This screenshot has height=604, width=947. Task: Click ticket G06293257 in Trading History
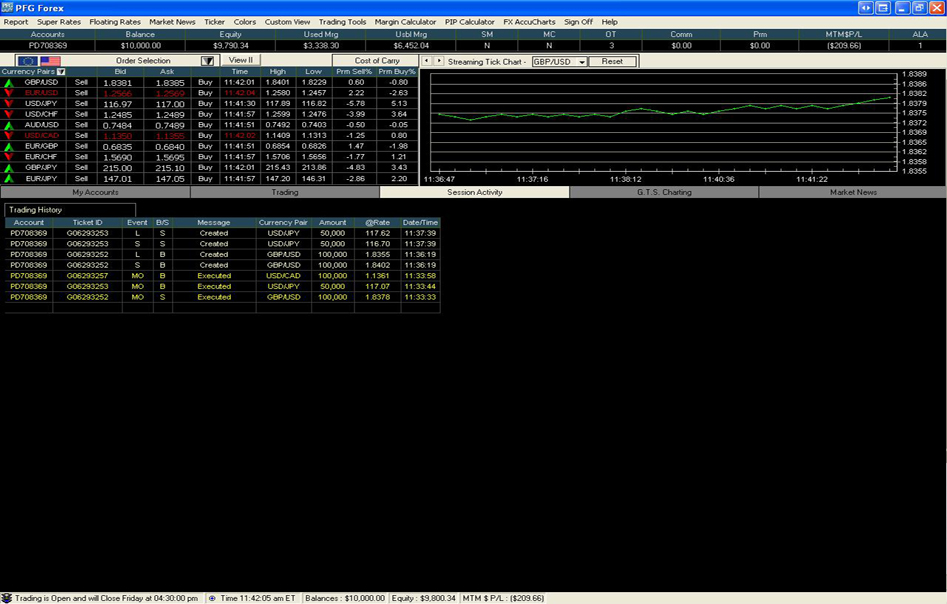click(87, 276)
